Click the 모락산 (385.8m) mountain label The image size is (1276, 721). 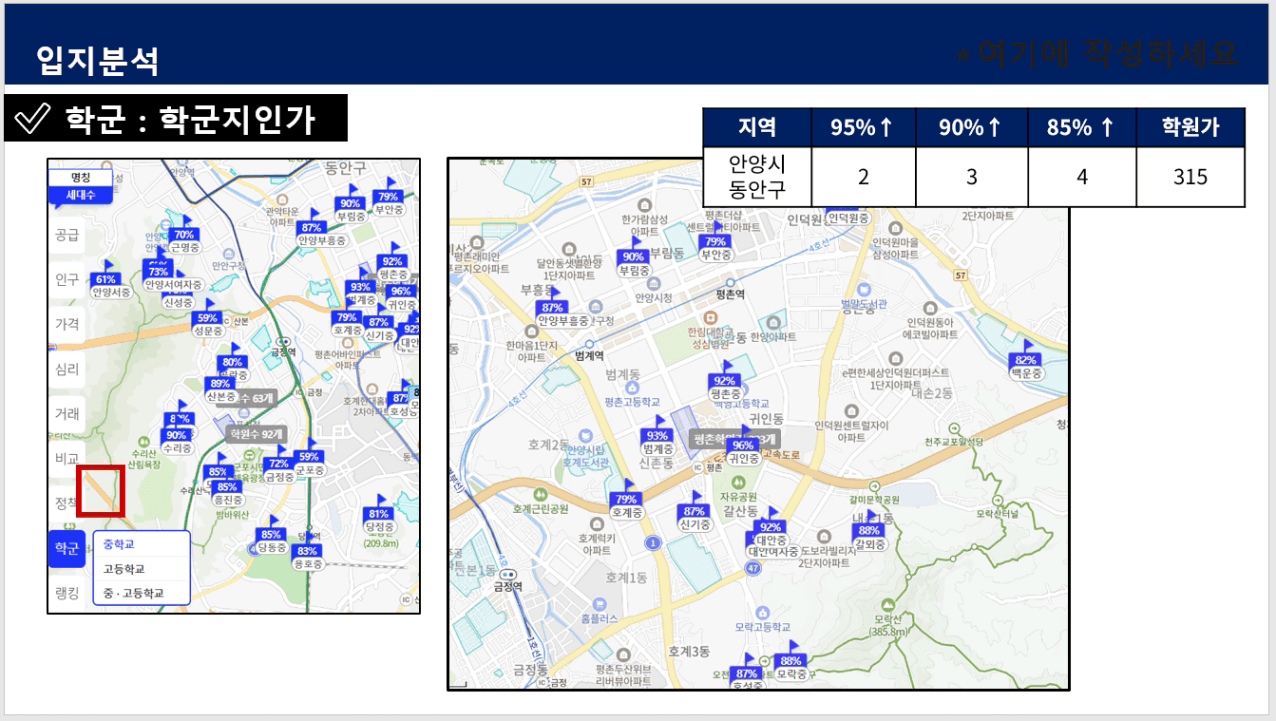tap(886, 626)
